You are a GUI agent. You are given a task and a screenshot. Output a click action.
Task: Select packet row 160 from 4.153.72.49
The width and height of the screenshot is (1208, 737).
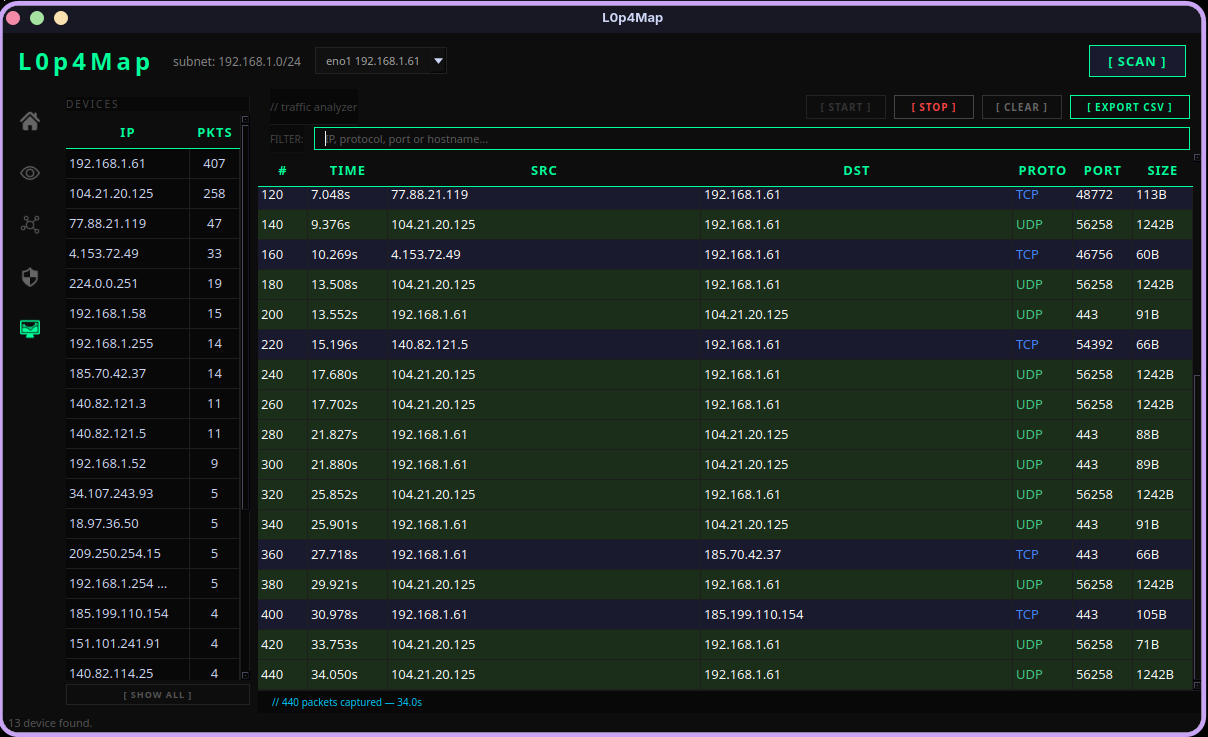click(725, 254)
